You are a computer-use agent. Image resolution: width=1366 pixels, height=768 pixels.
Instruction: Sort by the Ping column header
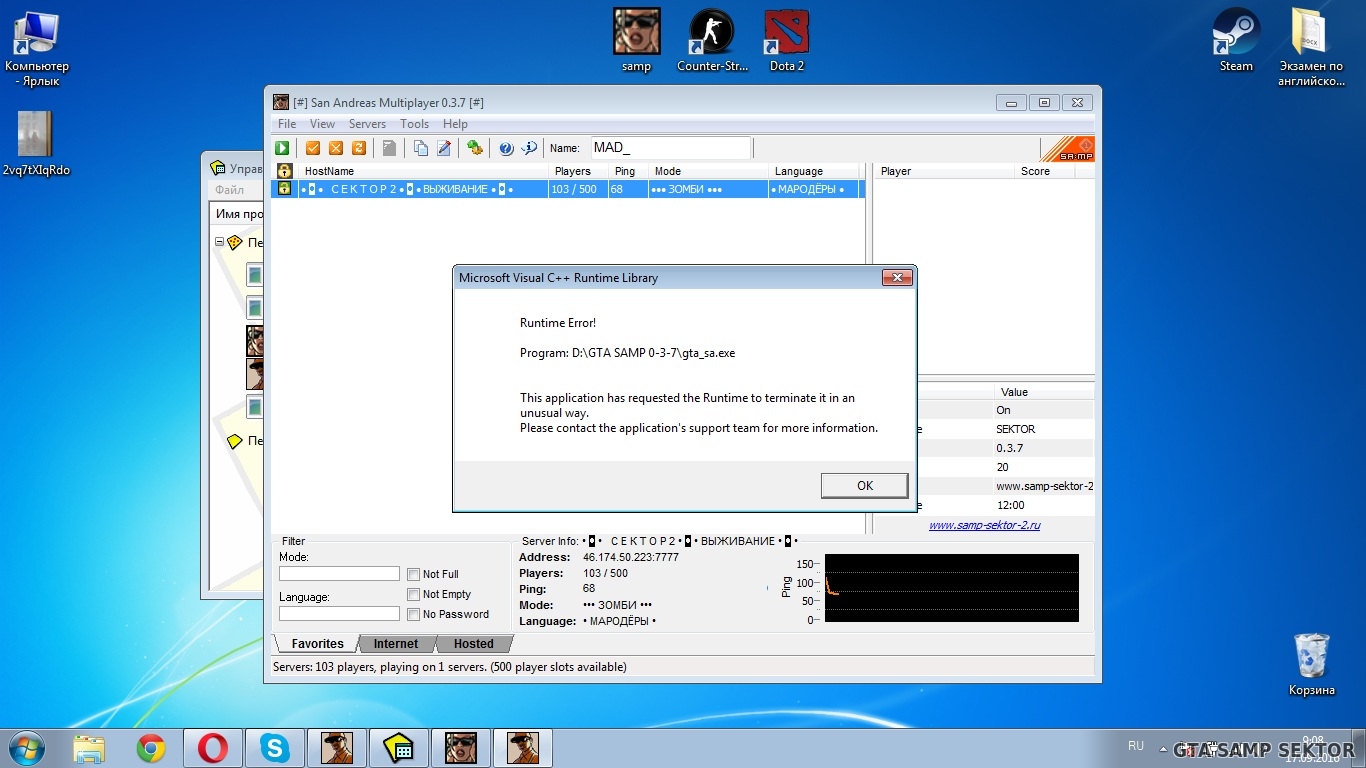(628, 171)
